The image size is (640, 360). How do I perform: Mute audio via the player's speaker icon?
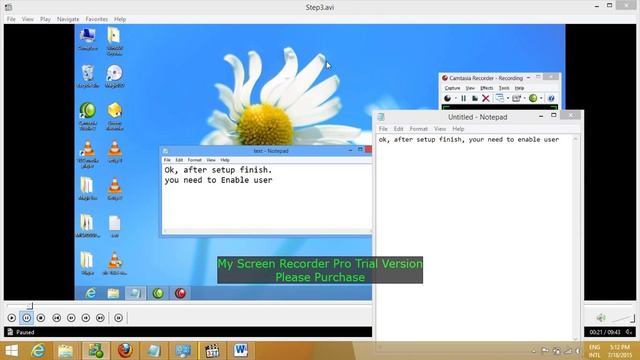pos(600,318)
